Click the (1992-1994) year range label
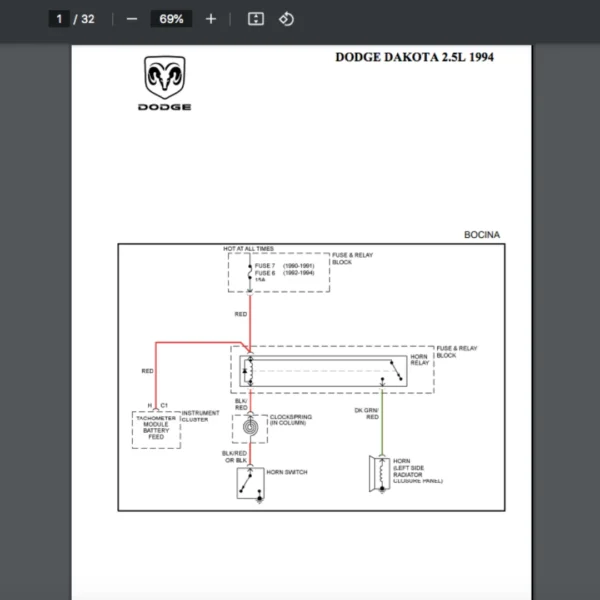The image size is (600, 600). (299, 273)
